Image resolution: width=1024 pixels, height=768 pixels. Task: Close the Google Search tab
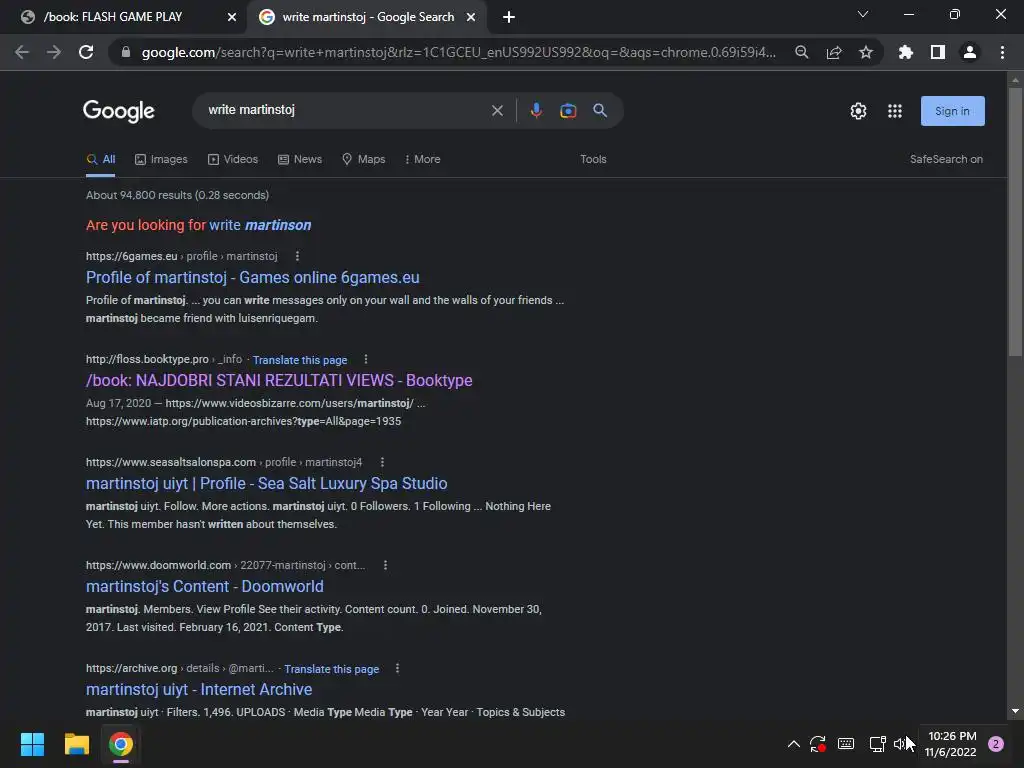point(471,17)
